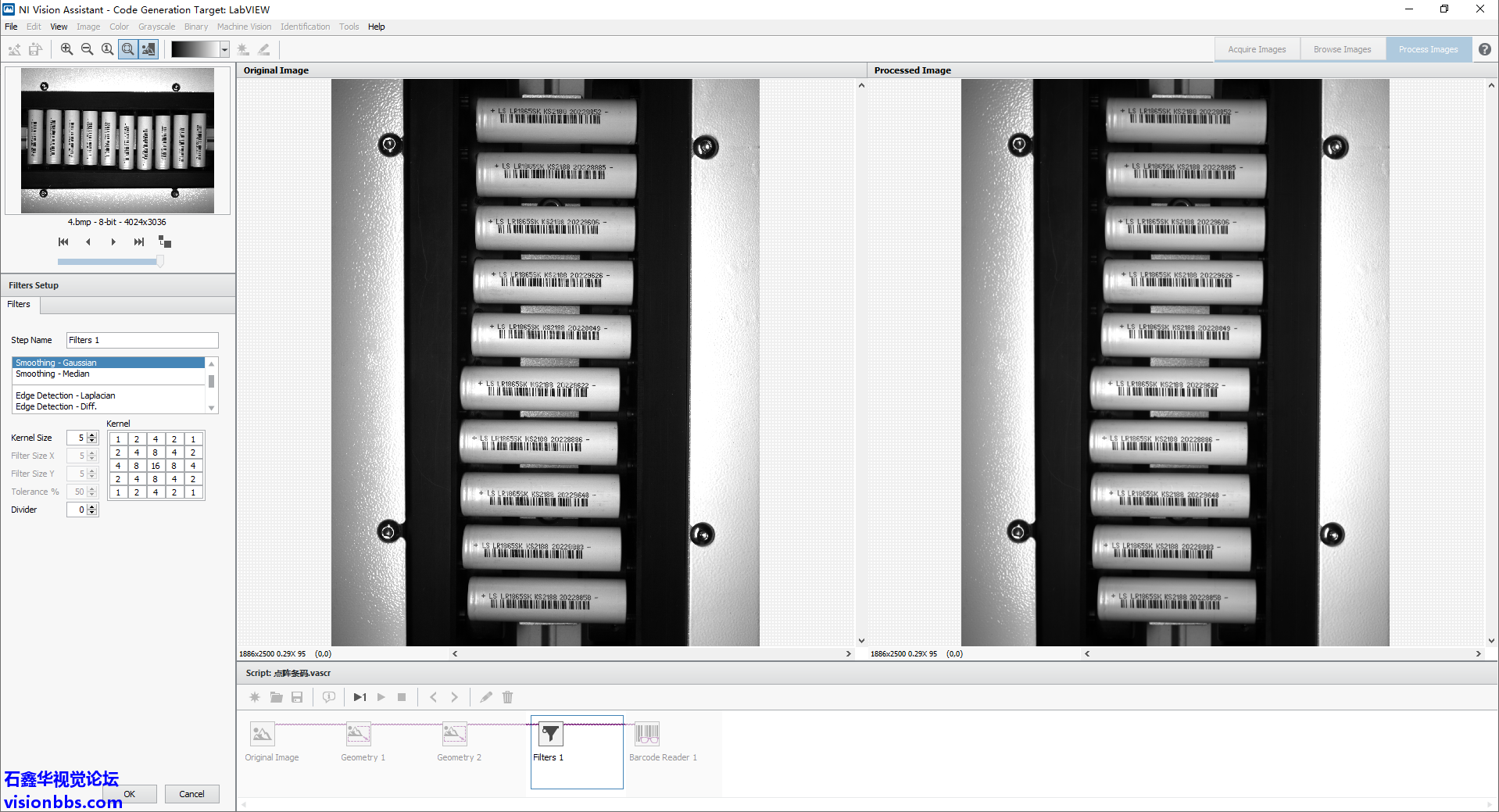Increase the Kernel Size stepper value

(x=92, y=435)
